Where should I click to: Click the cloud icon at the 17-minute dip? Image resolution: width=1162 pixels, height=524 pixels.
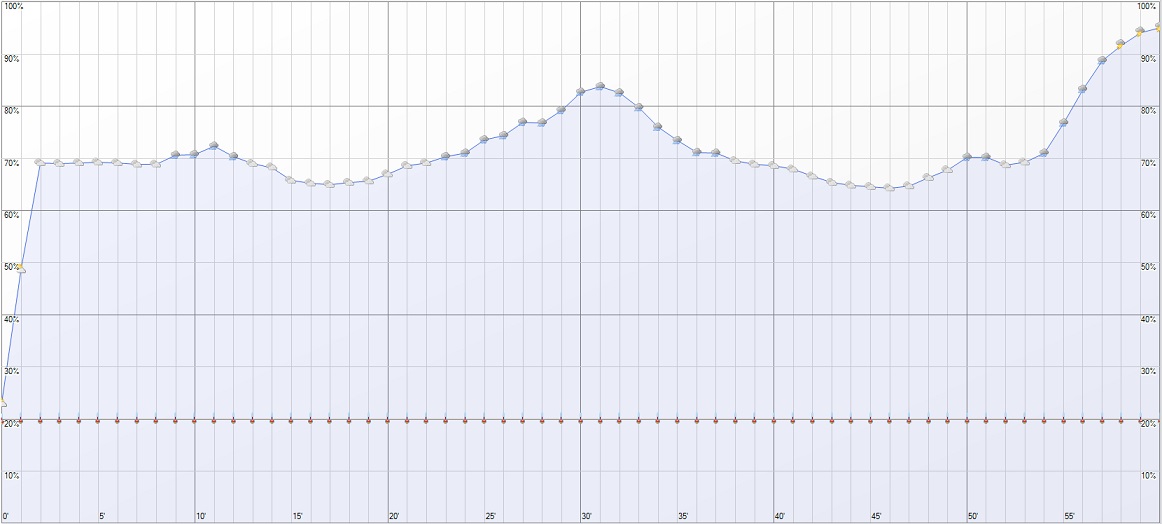click(x=329, y=184)
